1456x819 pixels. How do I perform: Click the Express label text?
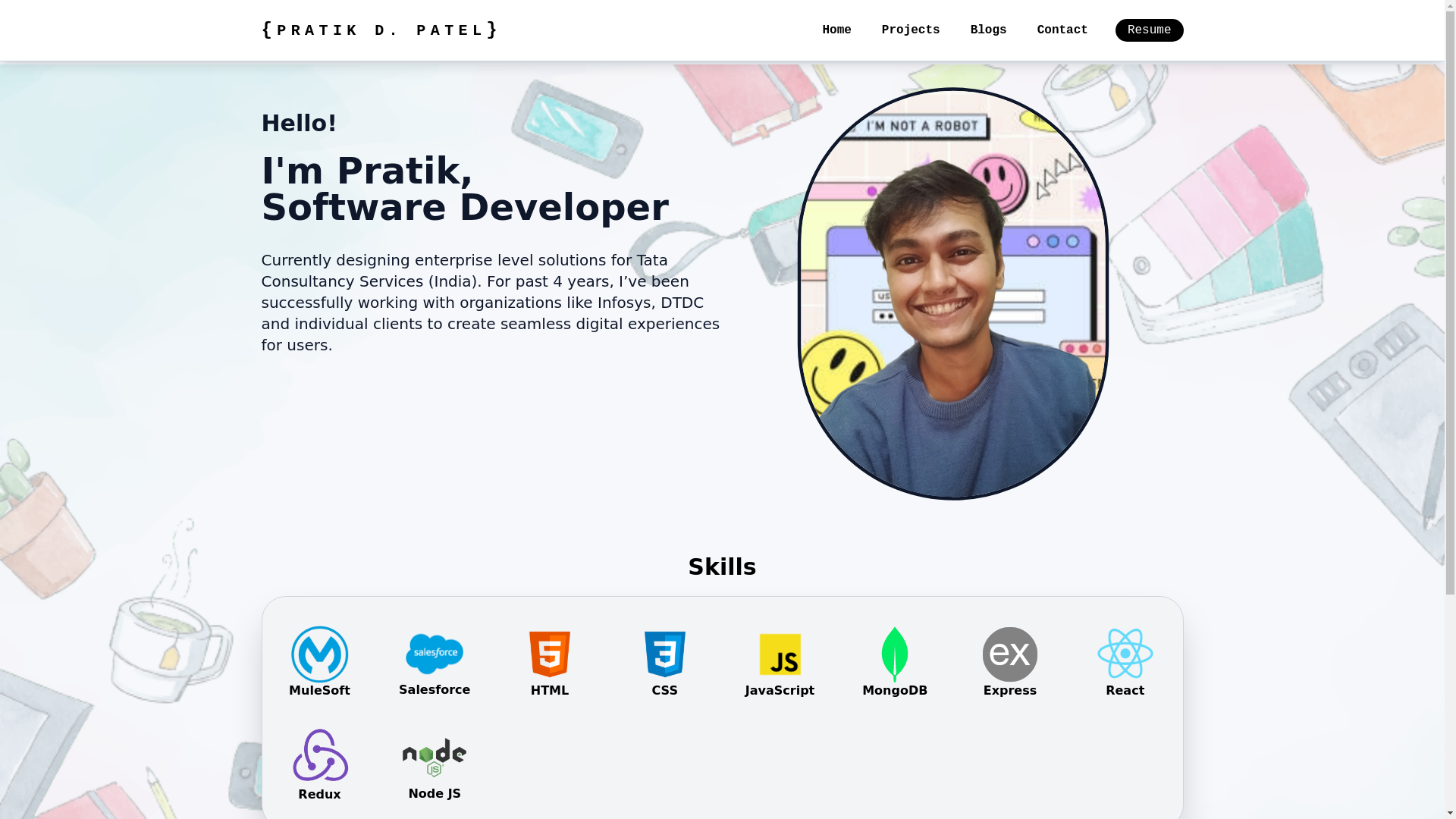click(1010, 691)
